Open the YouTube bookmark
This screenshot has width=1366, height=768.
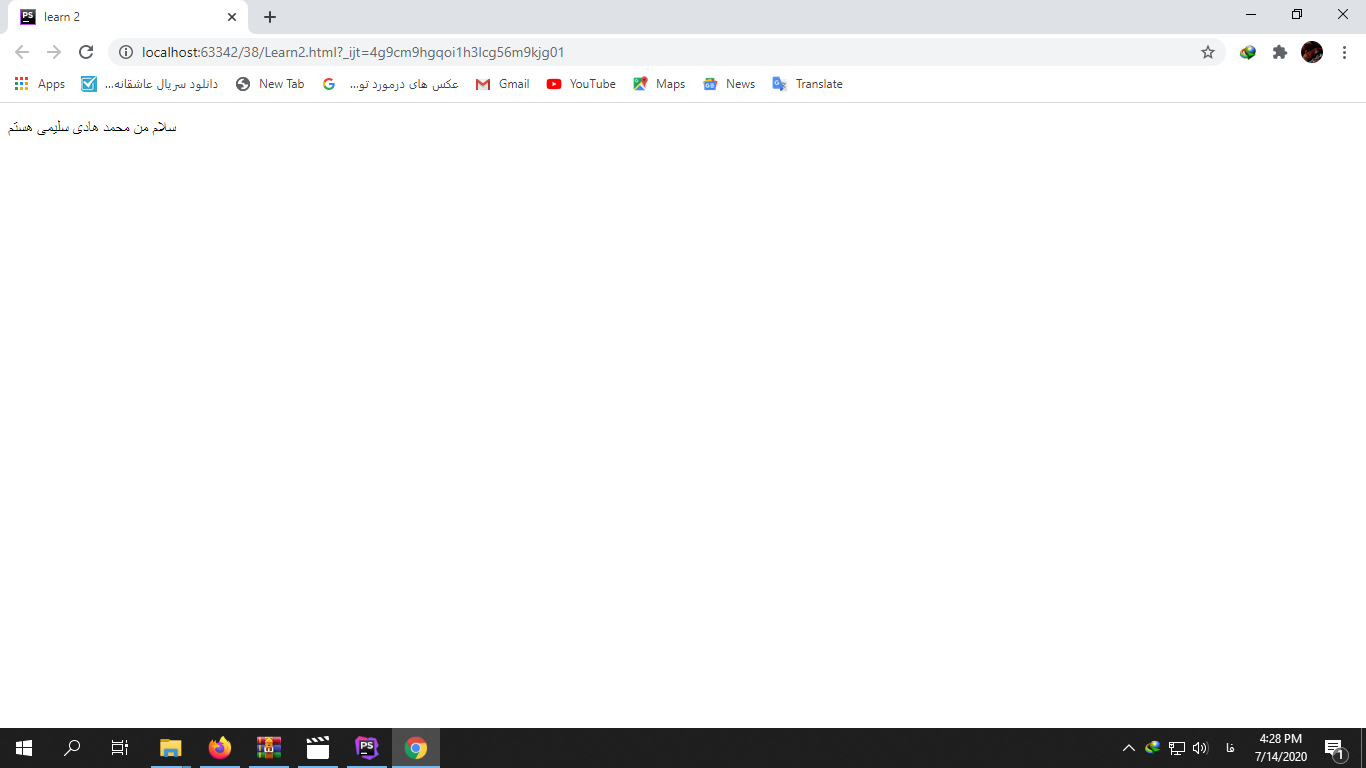581,84
